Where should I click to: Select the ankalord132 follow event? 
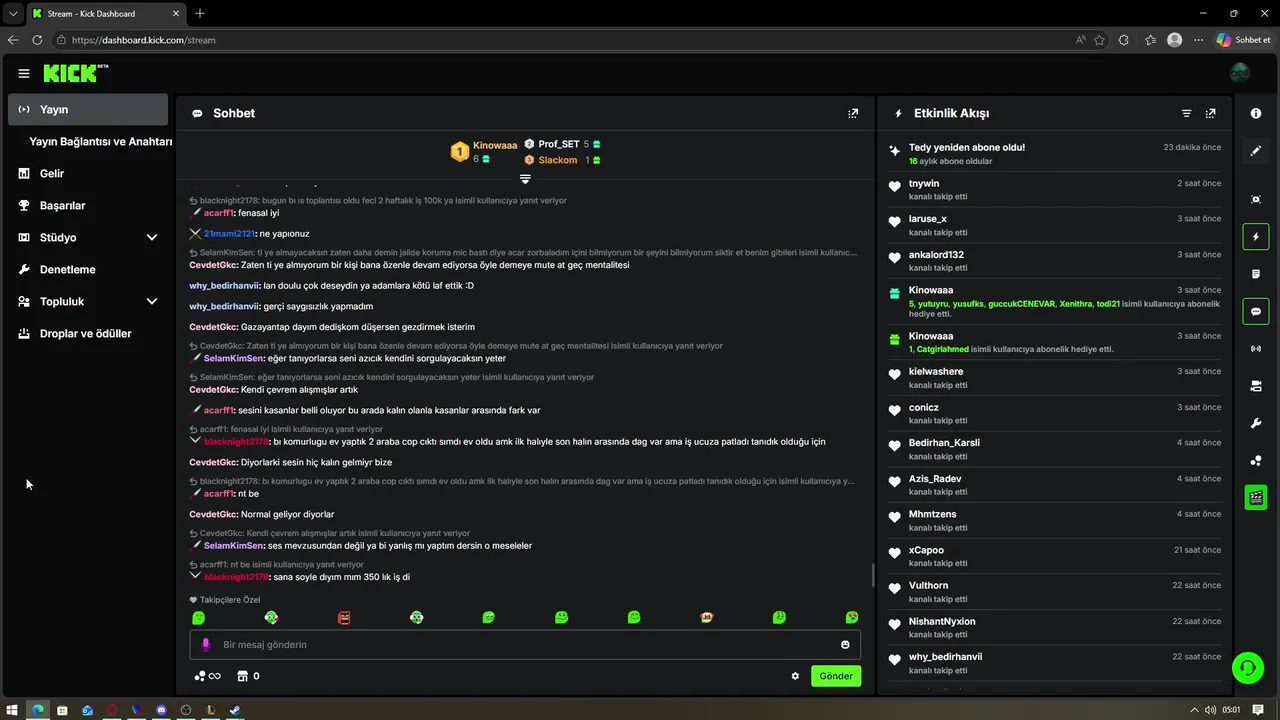(1055, 260)
